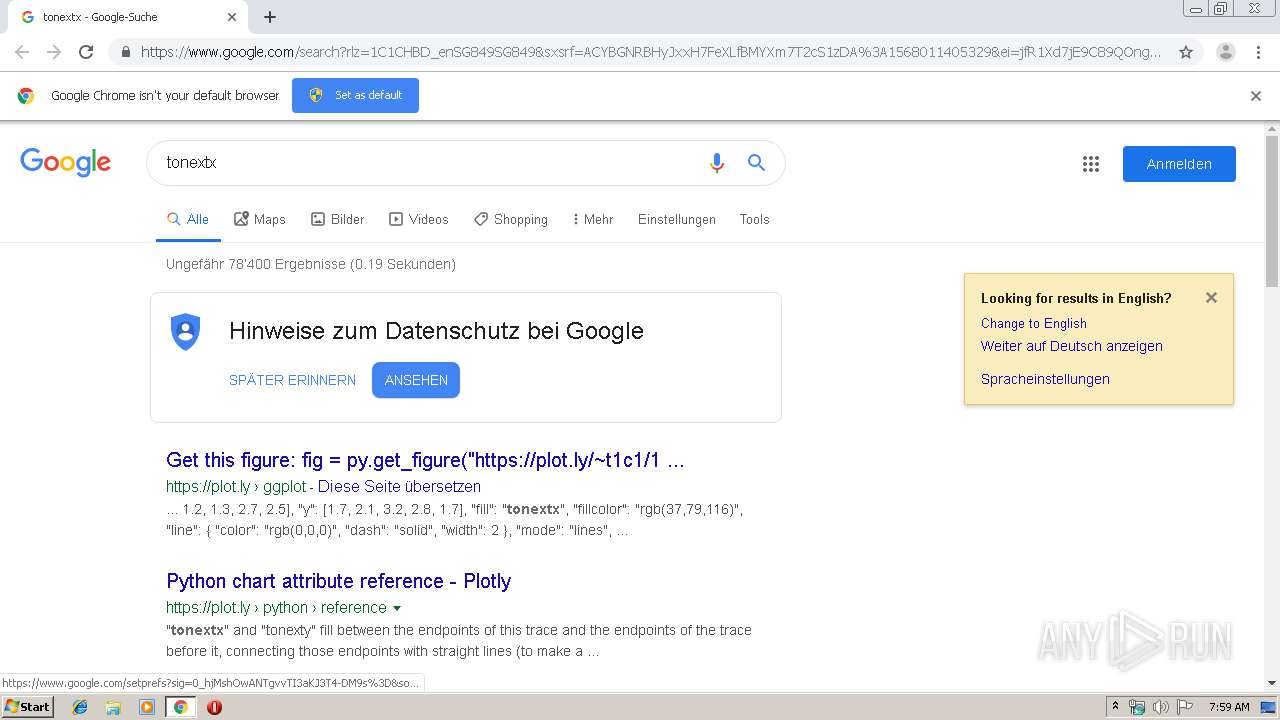Screen dimensions: 1280x720
Task: Click the vertical page scrollbar
Action: point(1272,212)
